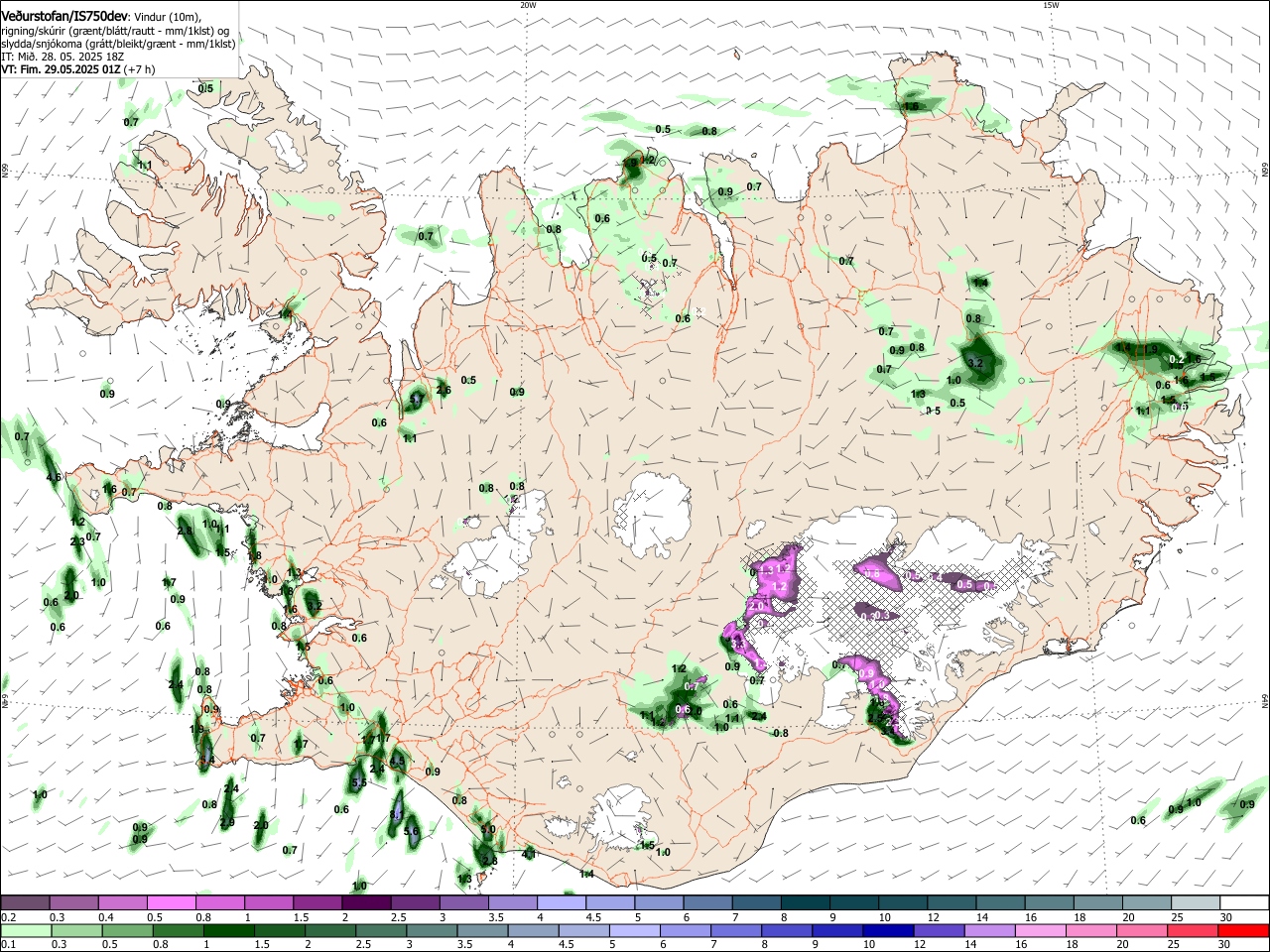
Task: Click the 5.6 value in the blue offshore cell
Action: pos(411,831)
